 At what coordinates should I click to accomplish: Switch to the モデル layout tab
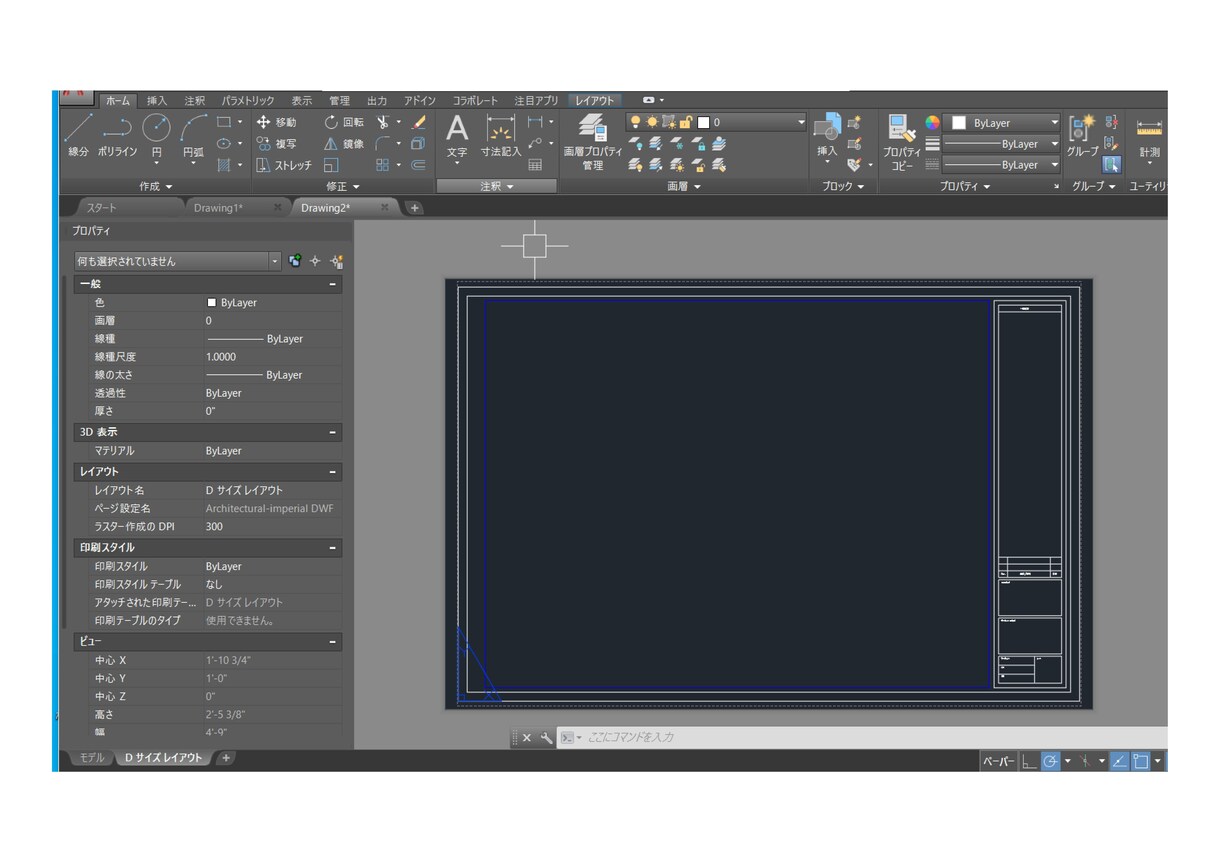coord(91,758)
